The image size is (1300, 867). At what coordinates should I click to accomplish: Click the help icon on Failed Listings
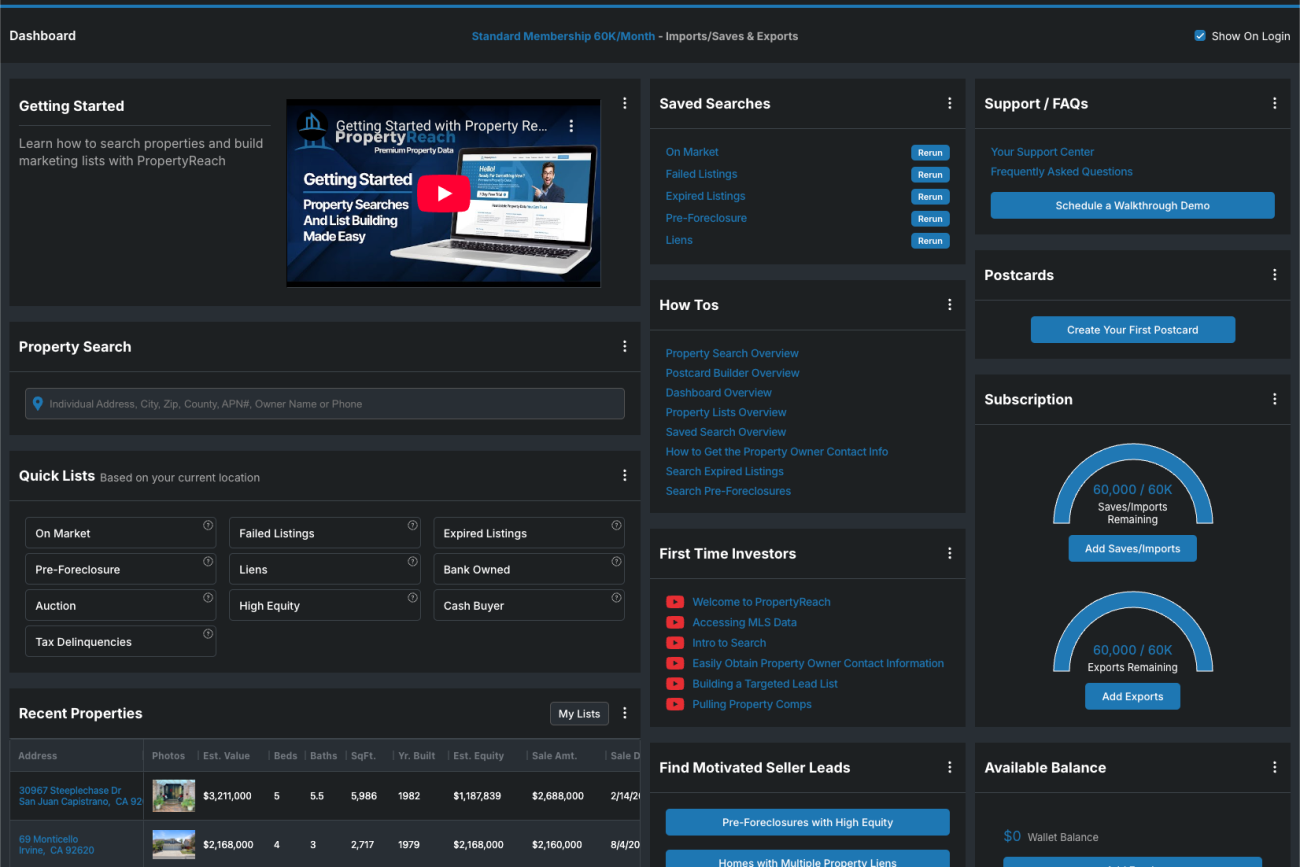point(412,525)
